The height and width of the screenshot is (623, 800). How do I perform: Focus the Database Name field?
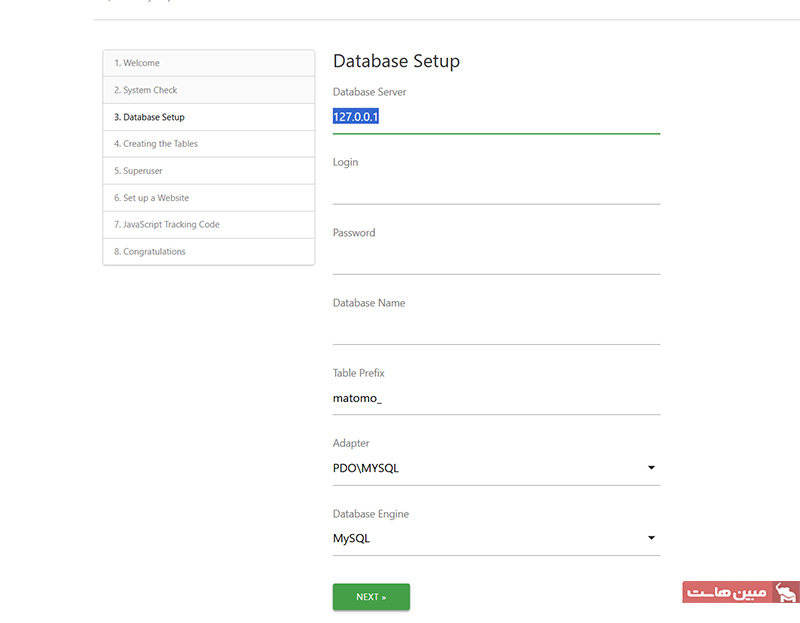495,328
